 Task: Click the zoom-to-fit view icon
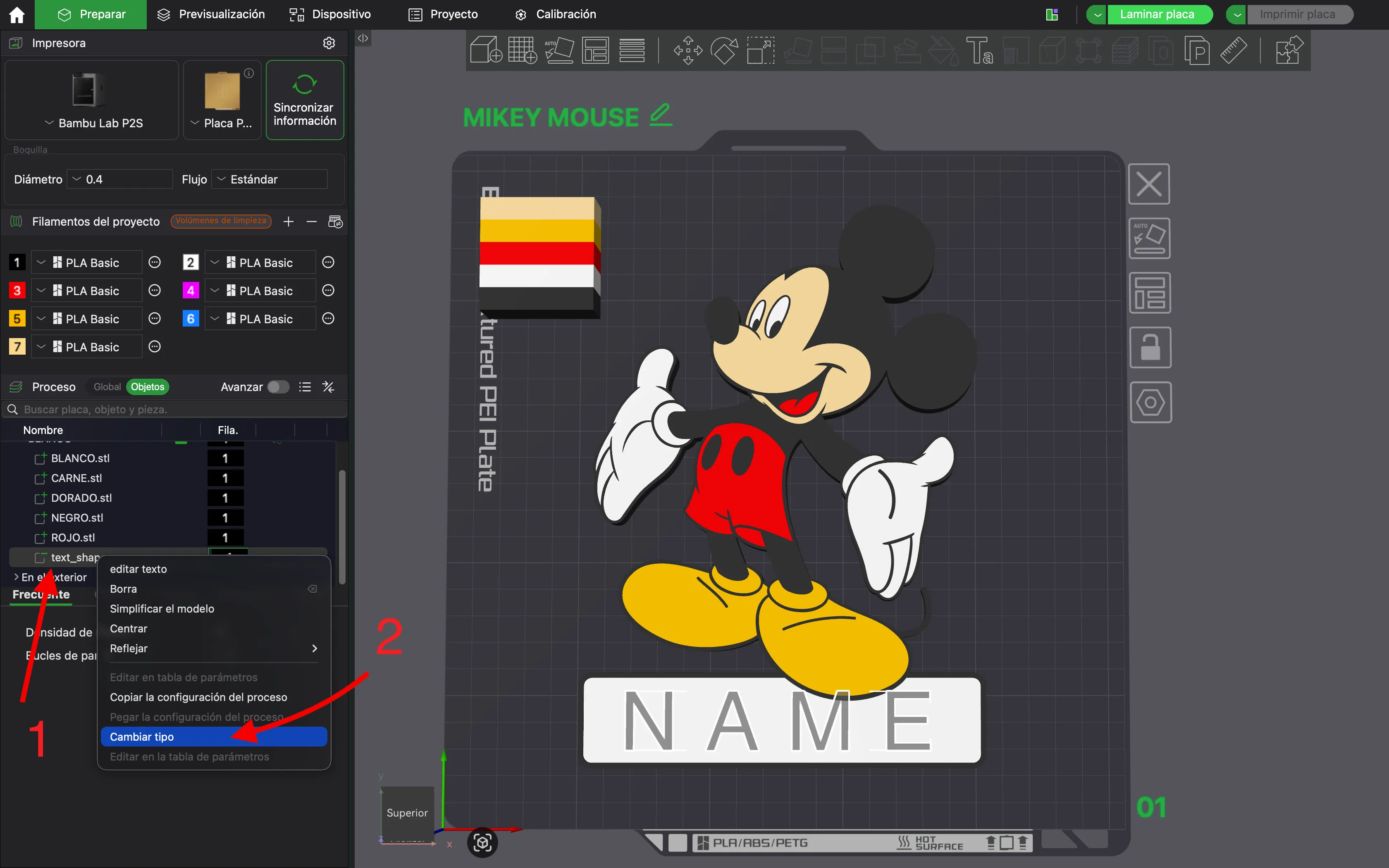(483, 842)
